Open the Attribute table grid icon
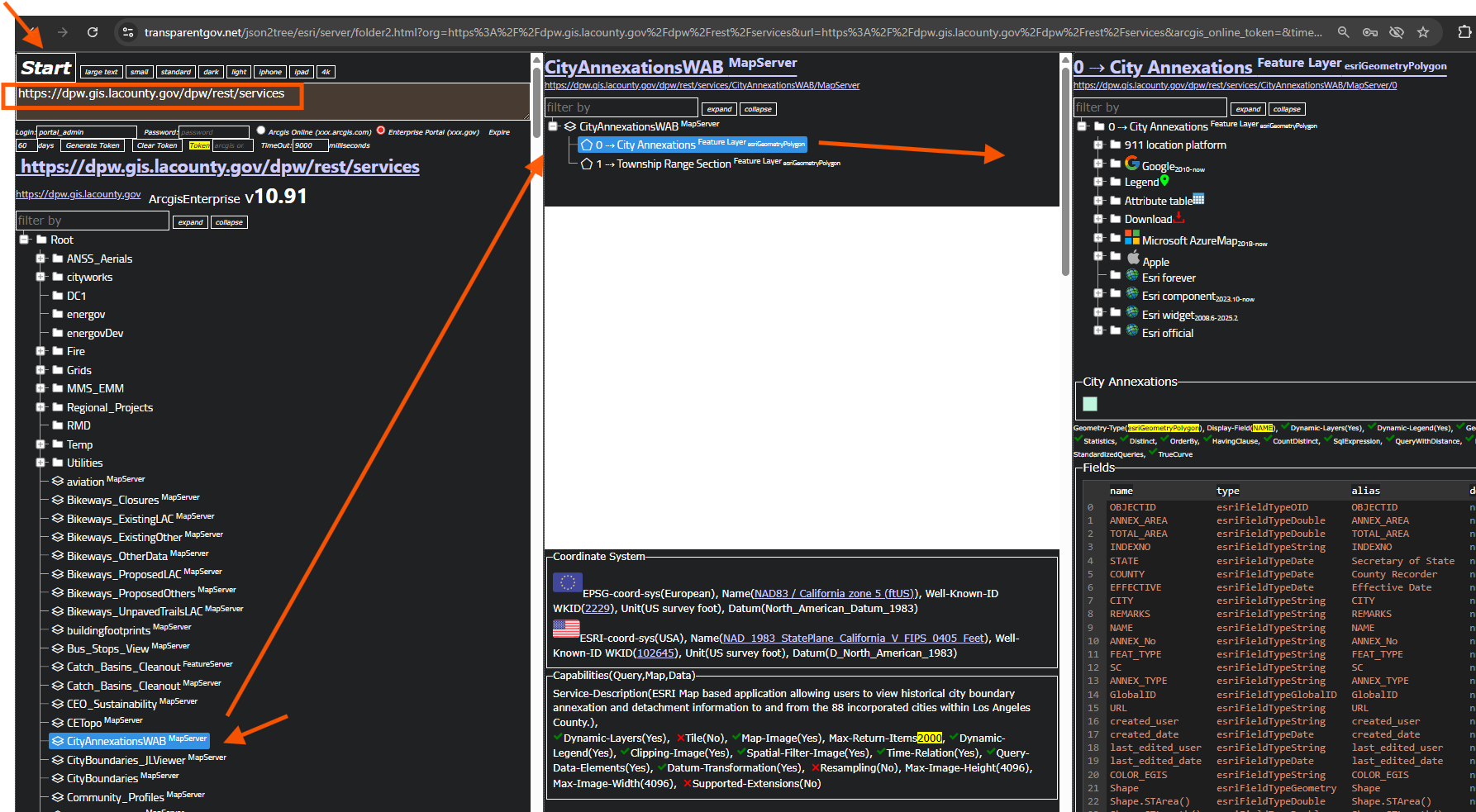The height and width of the screenshot is (812, 1476). coord(1198,199)
